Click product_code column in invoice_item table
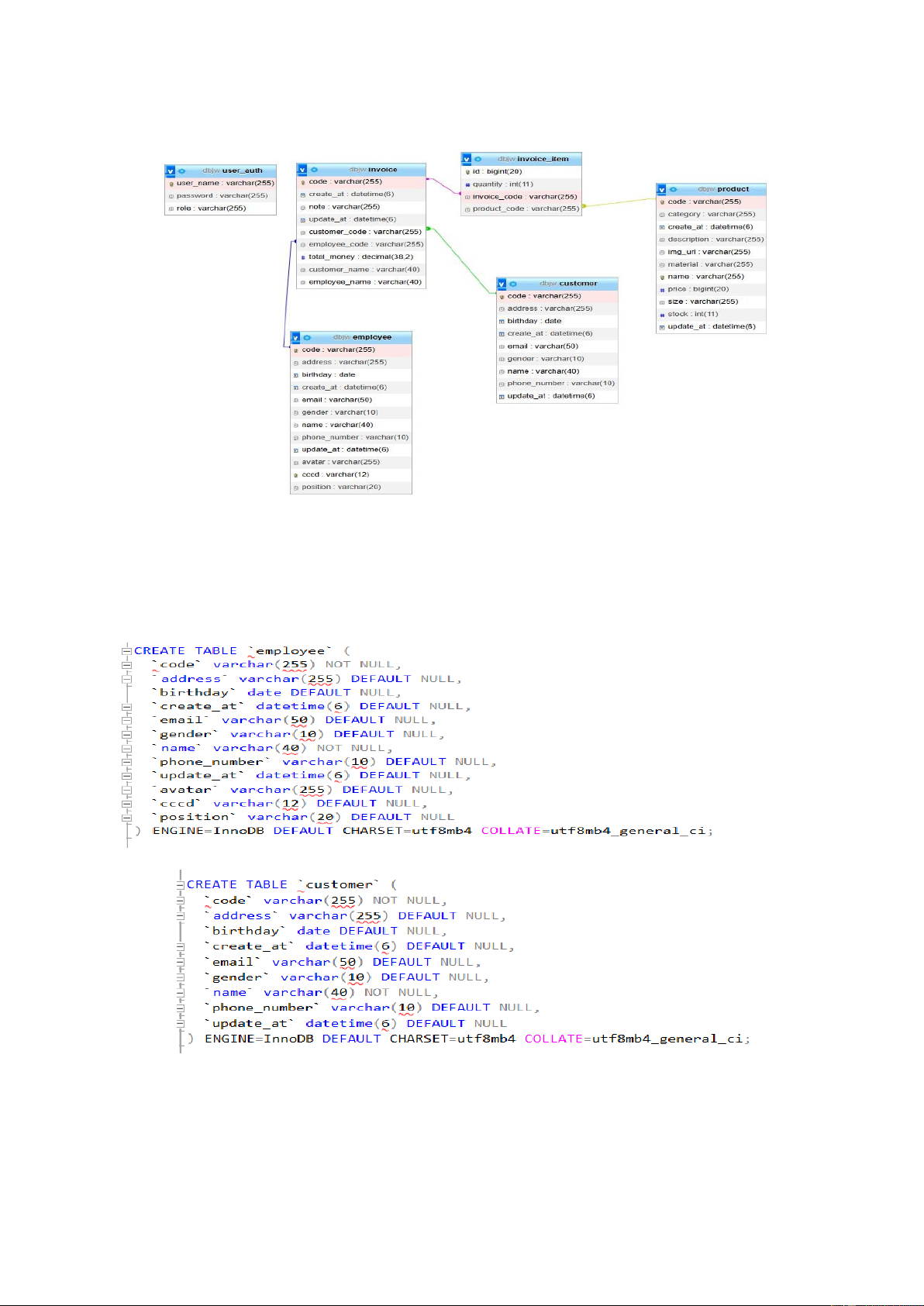The height and width of the screenshot is (1306, 924). (525, 208)
